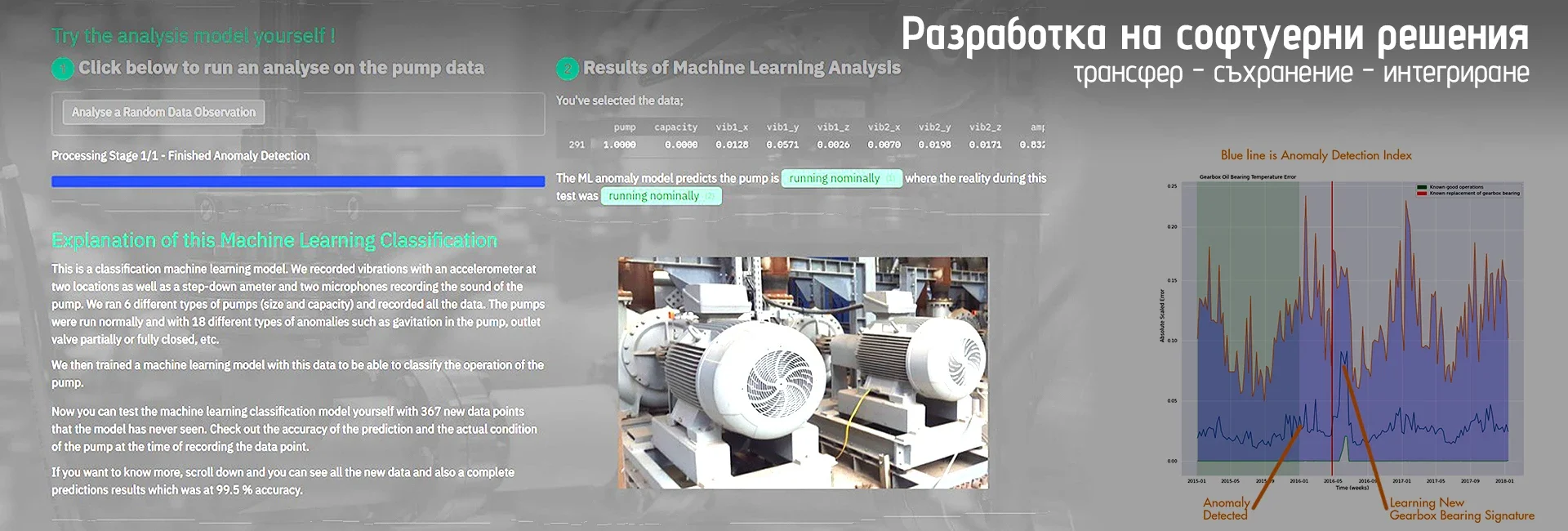Click the Analyse a Random Data Observation button
Viewport: 1568px width, 531px height.
(163, 112)
